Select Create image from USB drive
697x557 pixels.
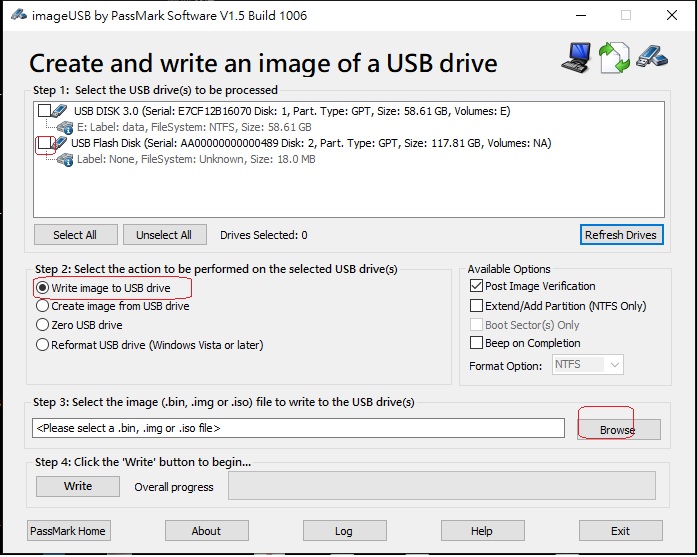click(43, 307)
